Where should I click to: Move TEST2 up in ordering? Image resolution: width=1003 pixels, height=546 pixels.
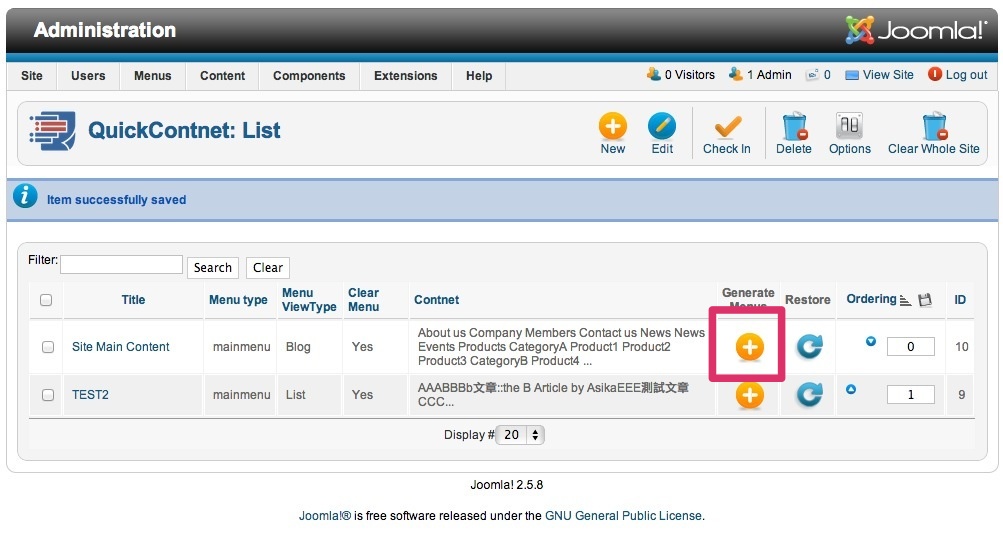tap(851, 389)
